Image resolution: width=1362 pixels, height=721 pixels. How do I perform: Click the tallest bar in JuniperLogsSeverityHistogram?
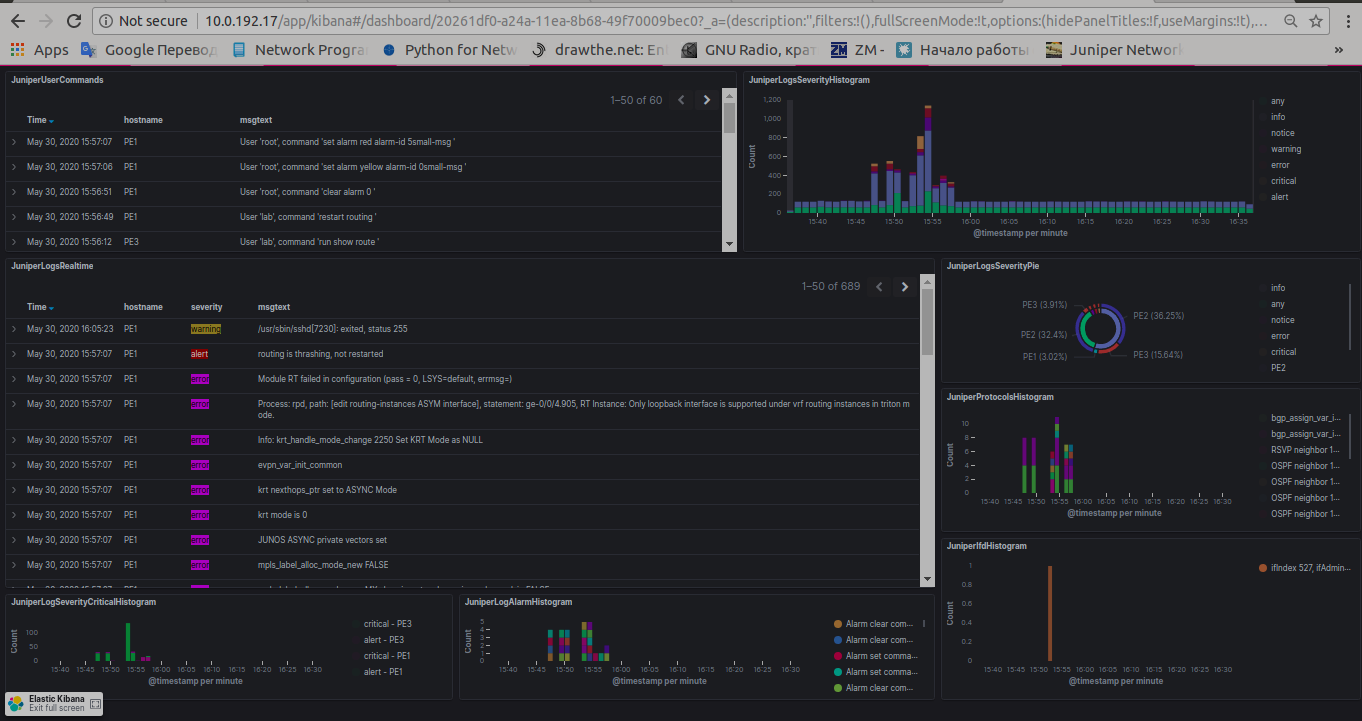928,160
